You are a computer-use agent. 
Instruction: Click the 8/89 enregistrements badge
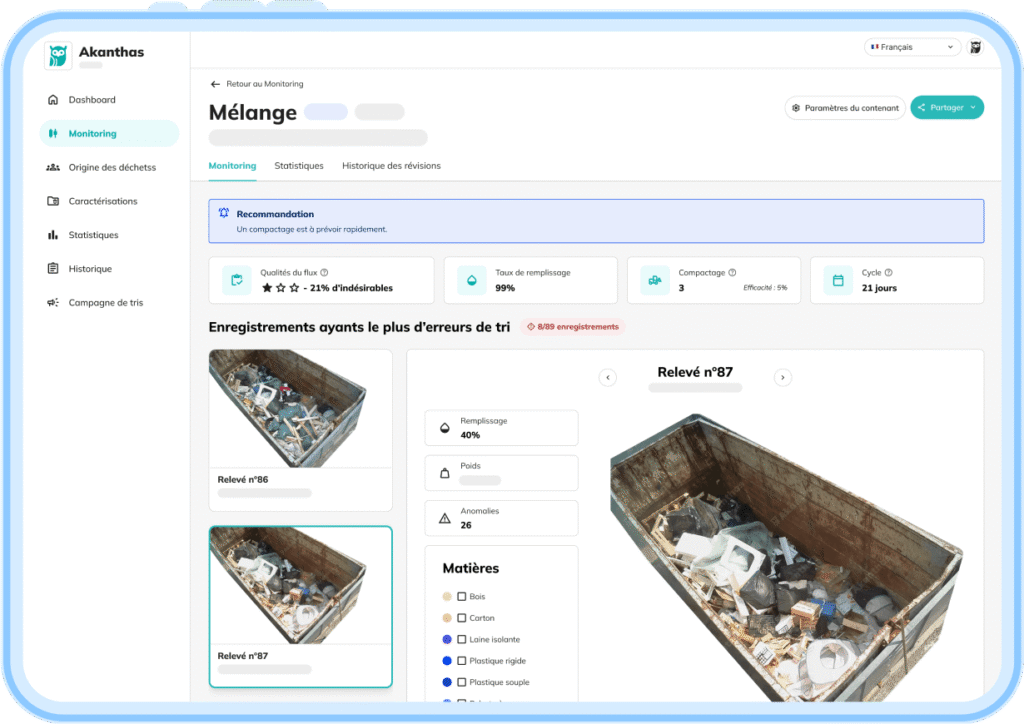tap(573, 326)
